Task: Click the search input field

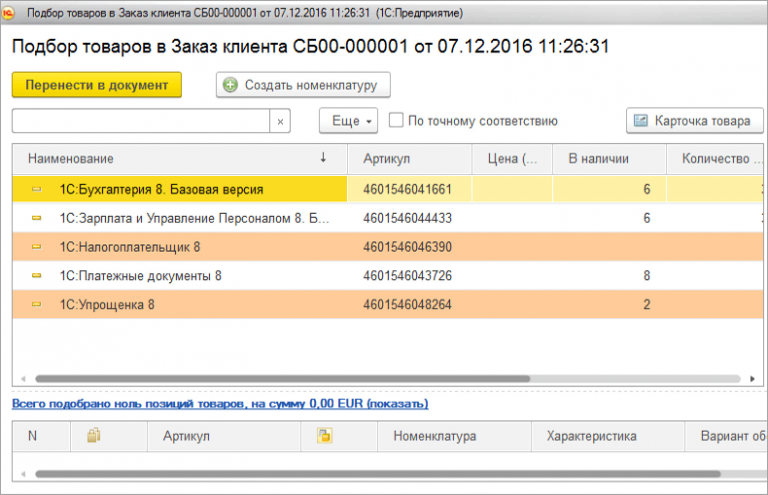Action: pos(140,121)
